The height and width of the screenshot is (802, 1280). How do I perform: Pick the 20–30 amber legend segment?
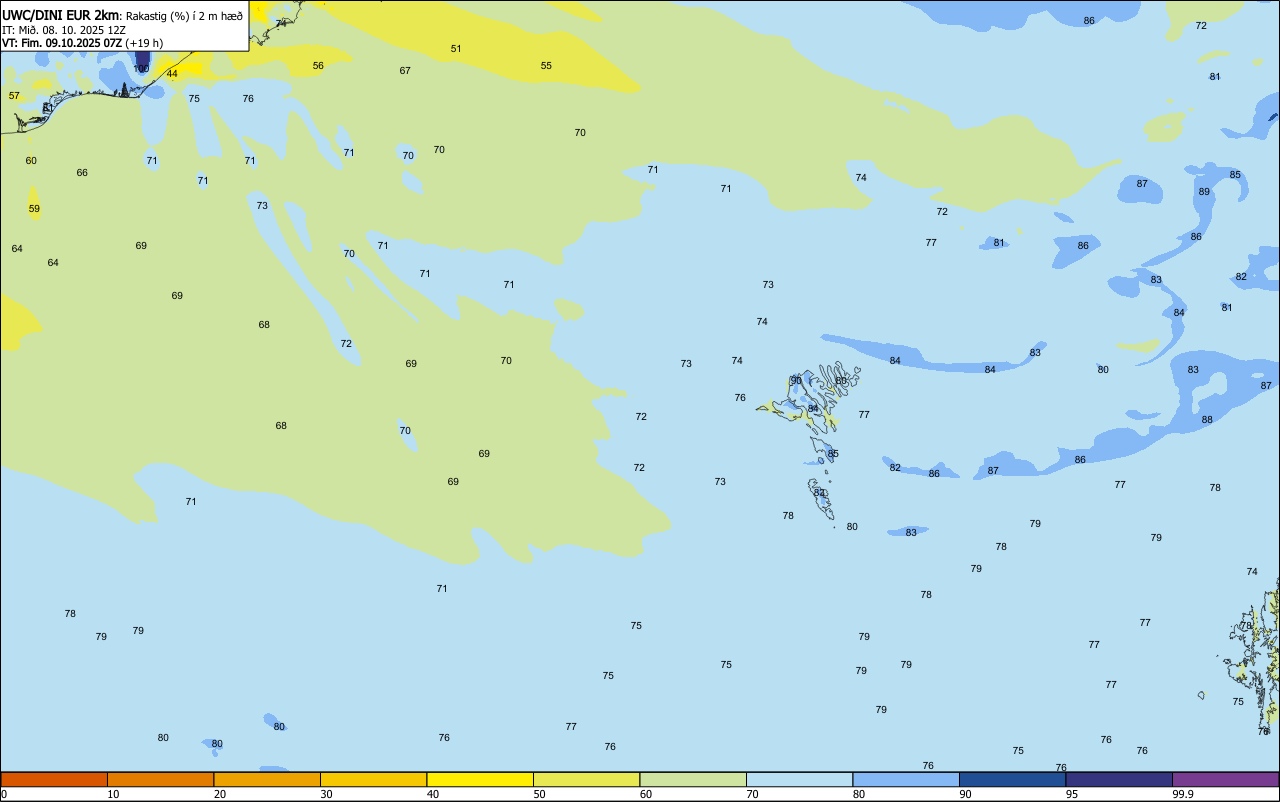click(x=267, y=779)
